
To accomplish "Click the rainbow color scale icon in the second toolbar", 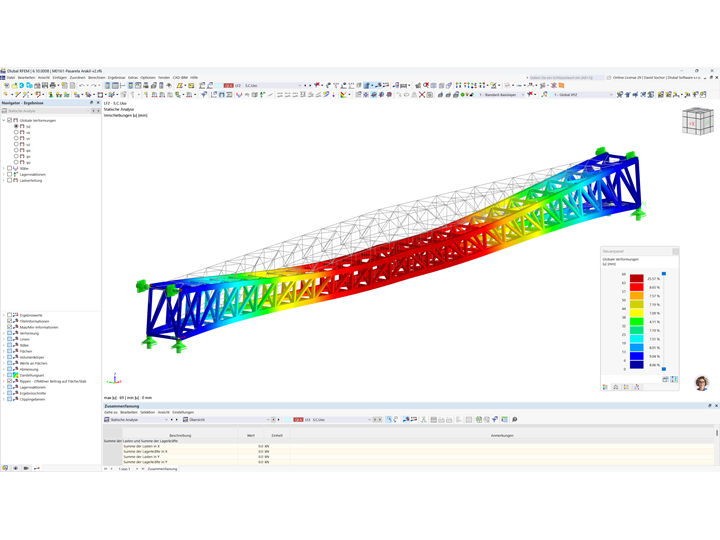I will point(343,95).
